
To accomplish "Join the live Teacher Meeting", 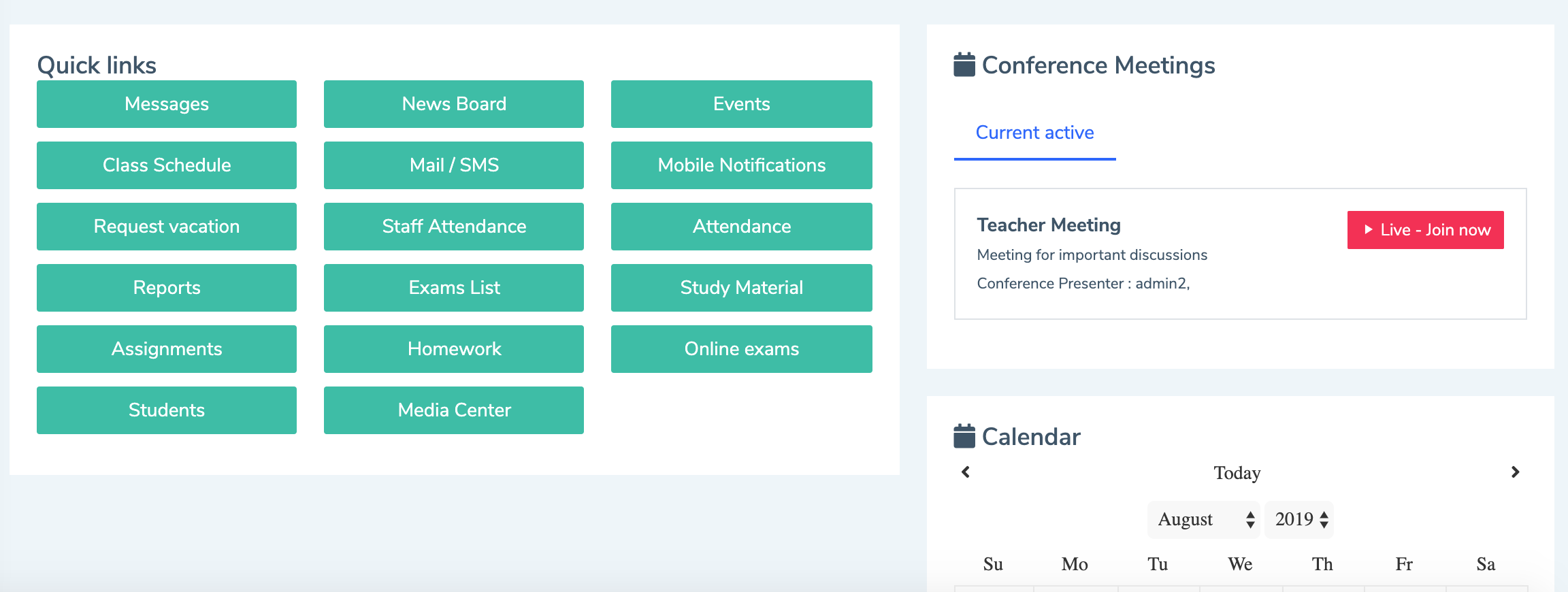I will tap(1425, 230).
